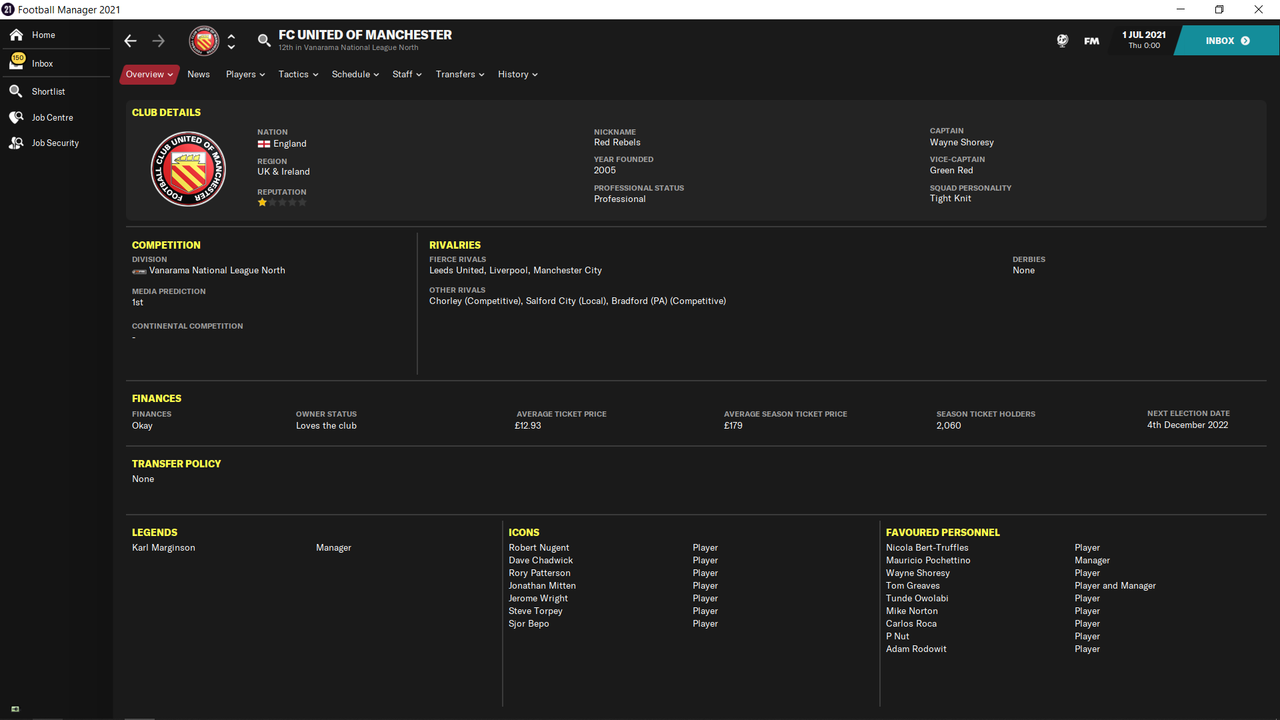Click Dave Chadwick in Icons list
This screenshot has height=720, width=1280.
coord(540,561)
